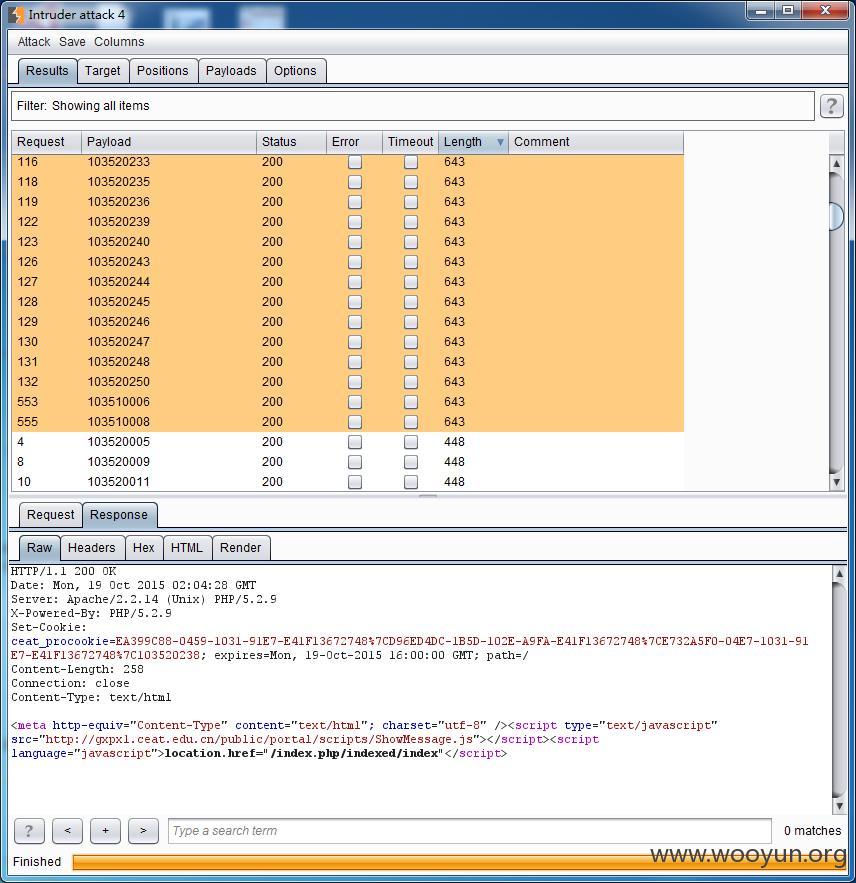Click the plus search options button

click(x=105, y=831)
